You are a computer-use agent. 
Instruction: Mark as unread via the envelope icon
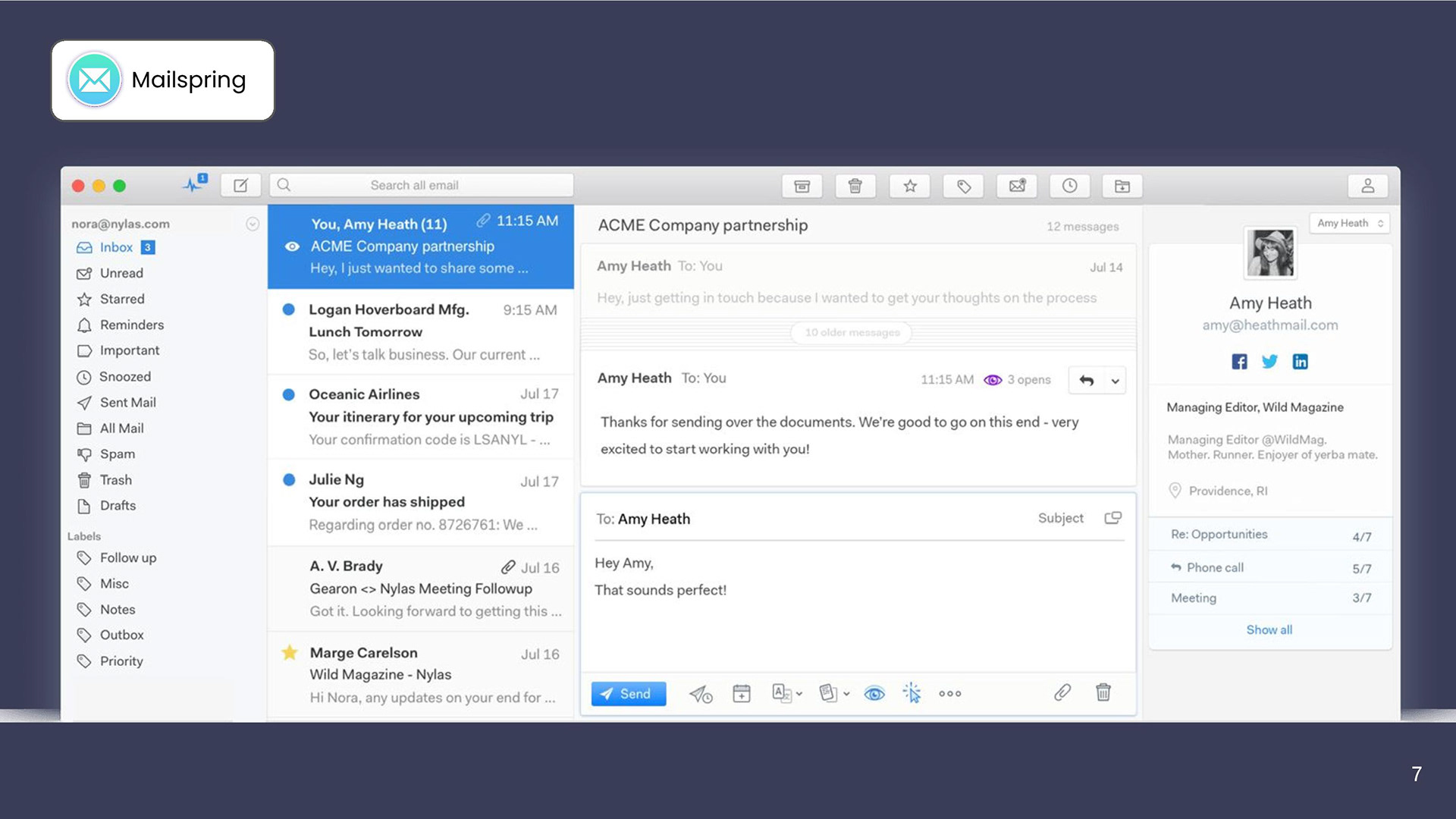click(x=1017, y=186)
